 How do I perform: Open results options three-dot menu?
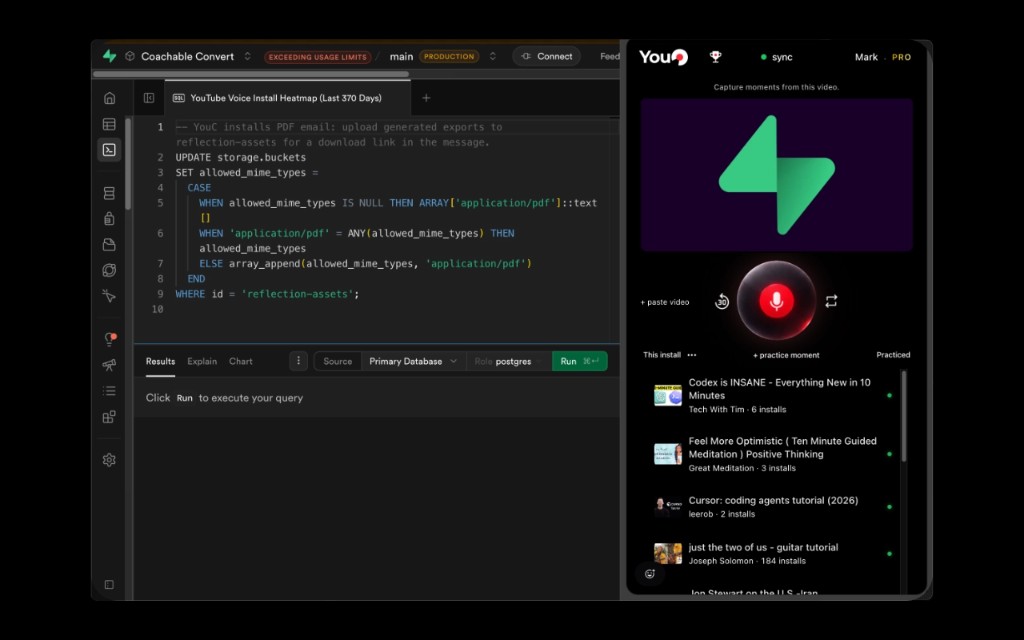(298, 360)
